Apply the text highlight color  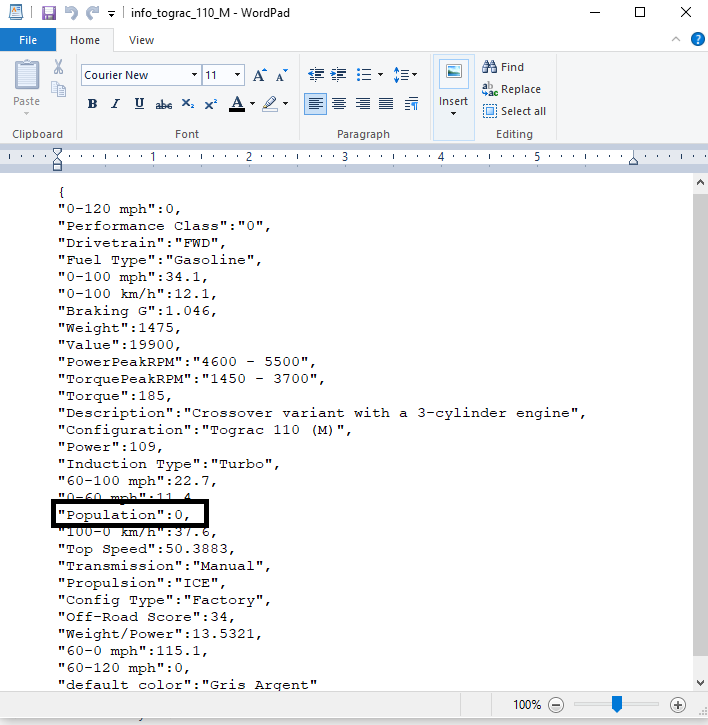point(270,104)
